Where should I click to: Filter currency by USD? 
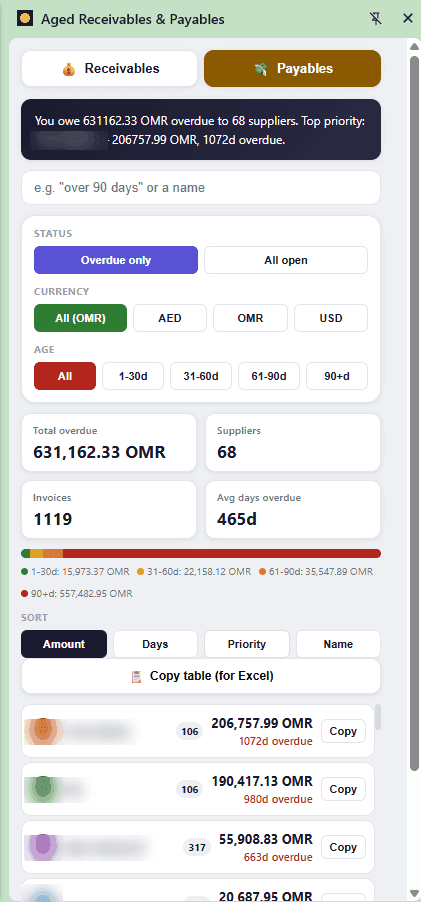click(x=331, y=318)
